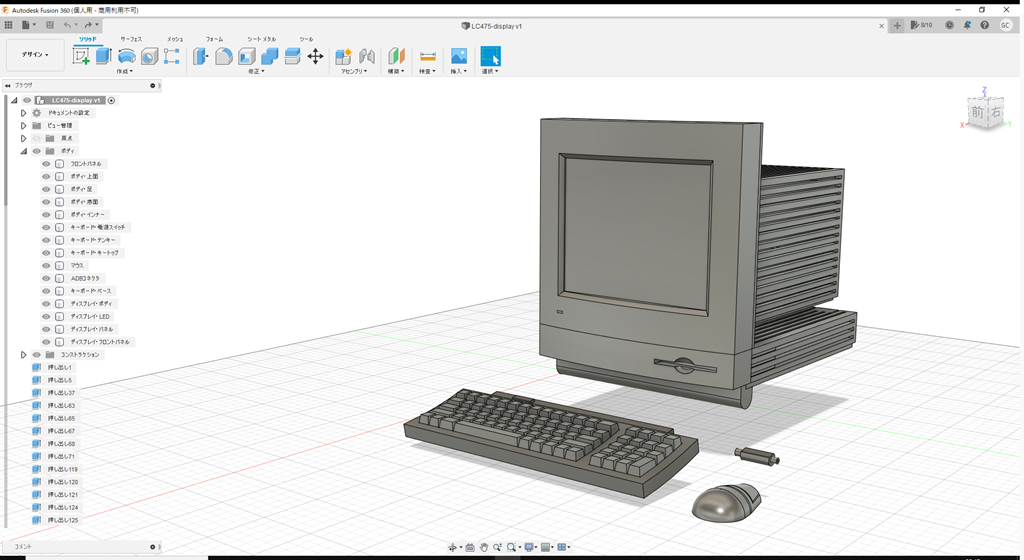Screen dimensions: 1024x560
Task: Show the 原点 folder via eye icon
Action: [36, 139]
